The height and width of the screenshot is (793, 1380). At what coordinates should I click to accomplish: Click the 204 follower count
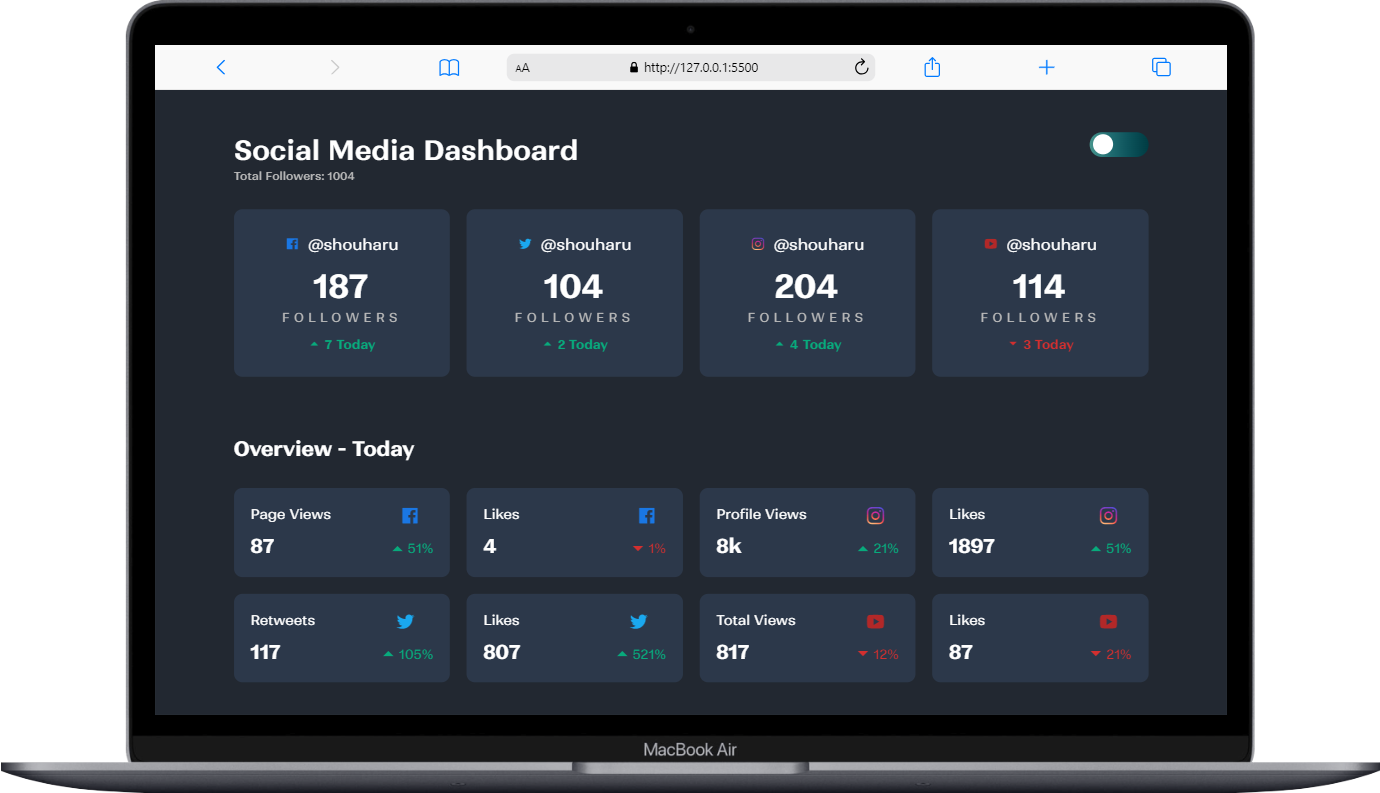(806, 287)
